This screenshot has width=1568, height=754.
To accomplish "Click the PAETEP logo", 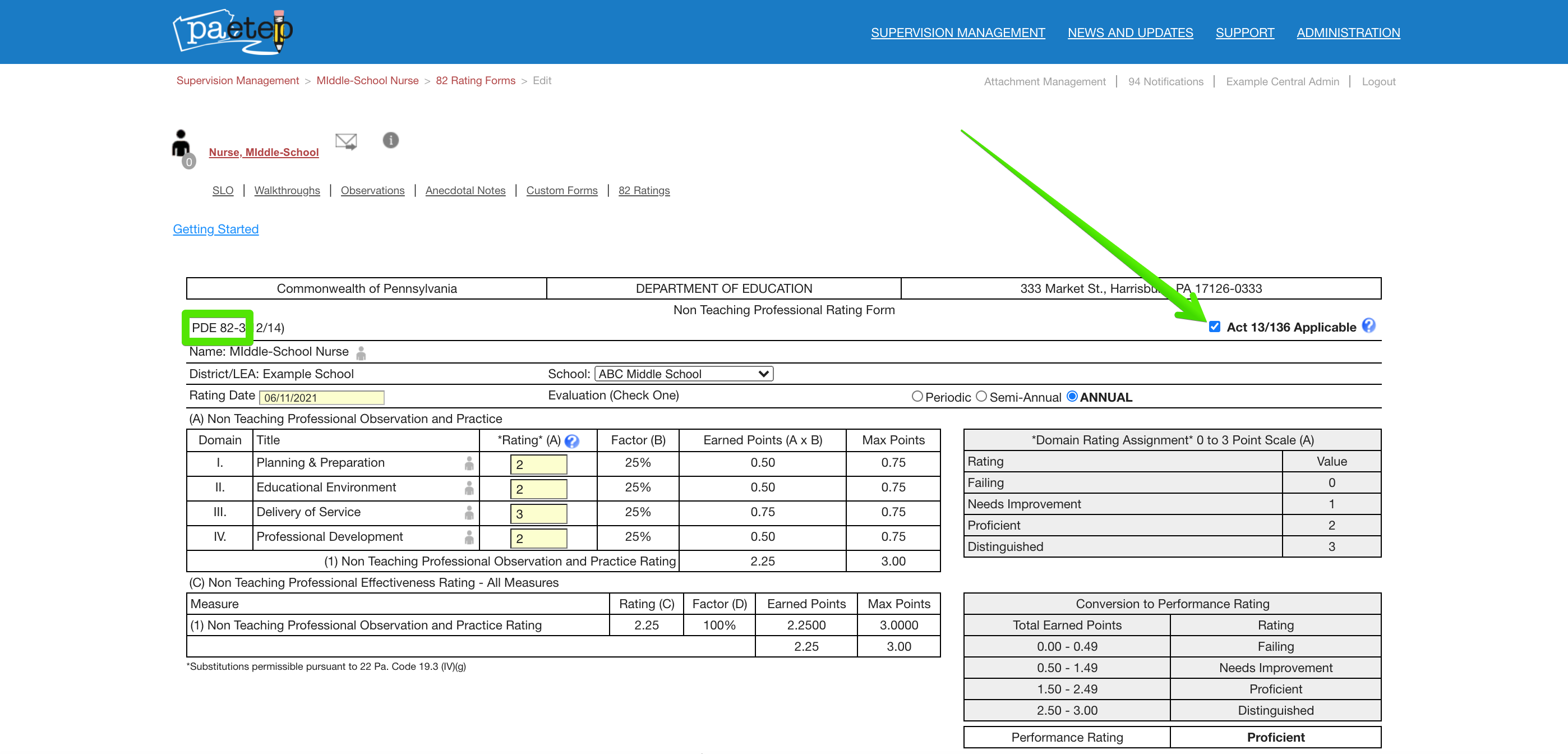I will 233,31.
